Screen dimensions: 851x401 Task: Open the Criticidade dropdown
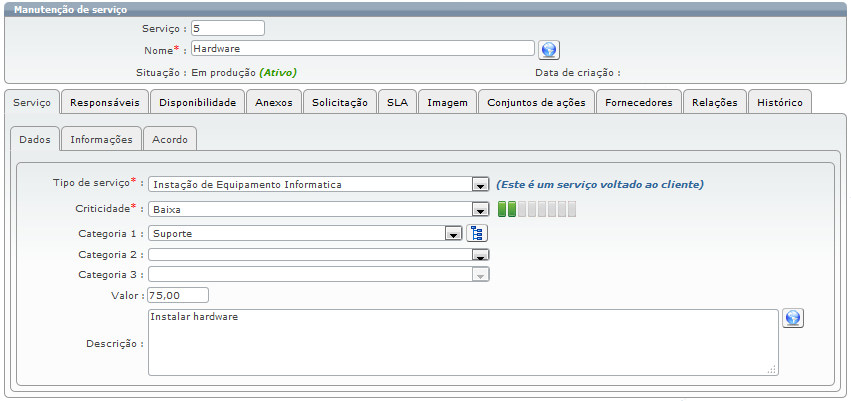coord(479,210)
